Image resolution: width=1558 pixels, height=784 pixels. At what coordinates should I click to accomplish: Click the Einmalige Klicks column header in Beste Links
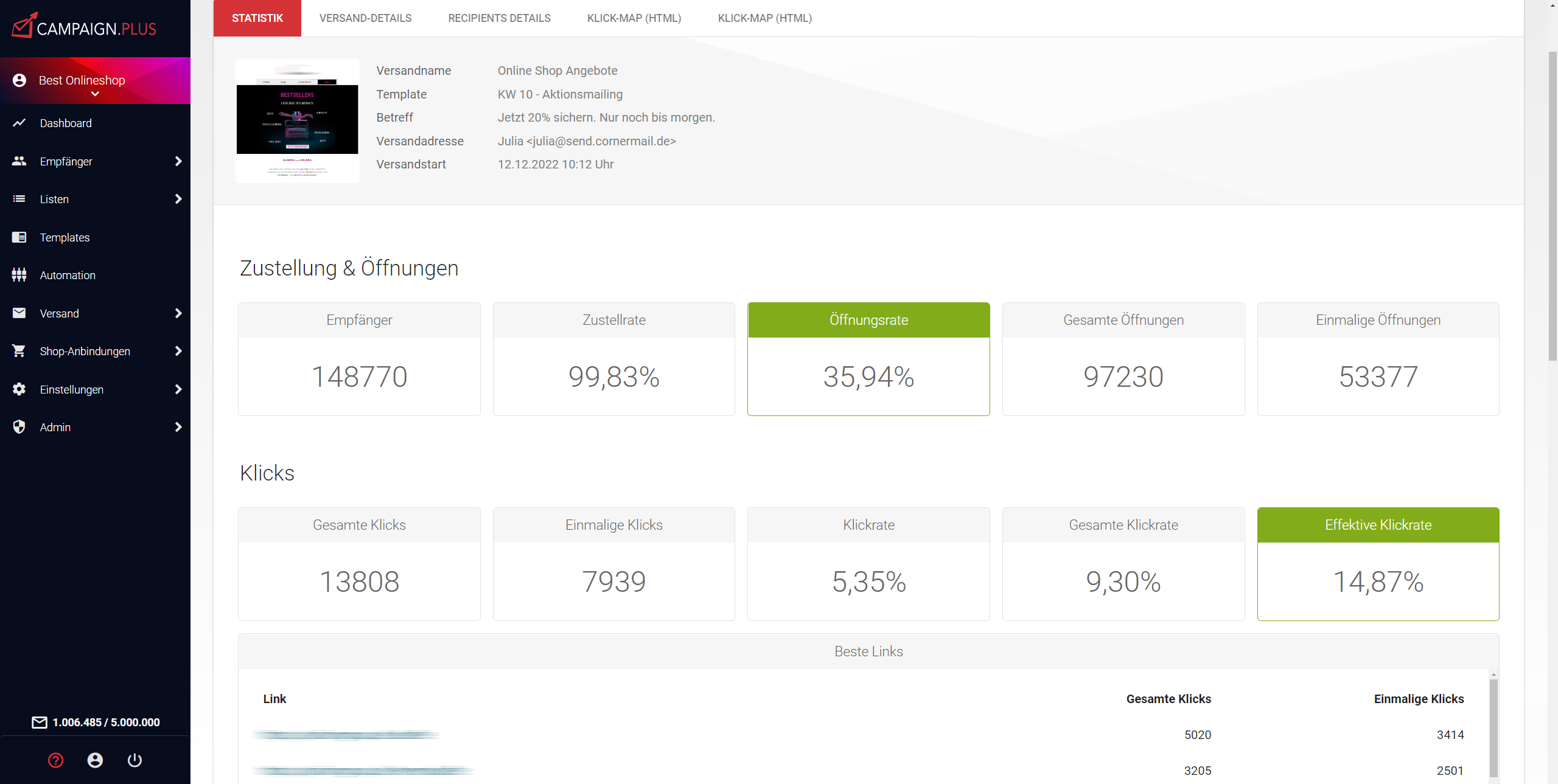pyautogui.click(x=1419, y=699)
